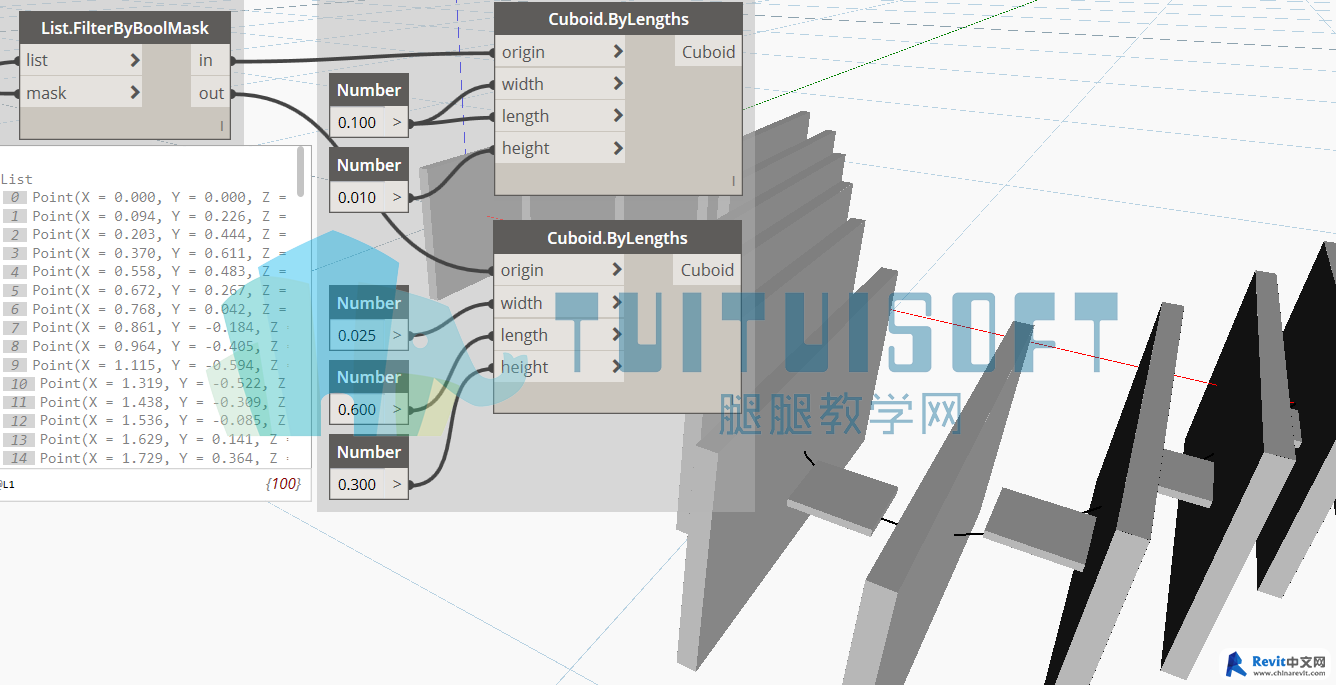This screenshot has width=1336, height=685.
Task: Expand the mask input port chevron
Action: coord(135,94)
